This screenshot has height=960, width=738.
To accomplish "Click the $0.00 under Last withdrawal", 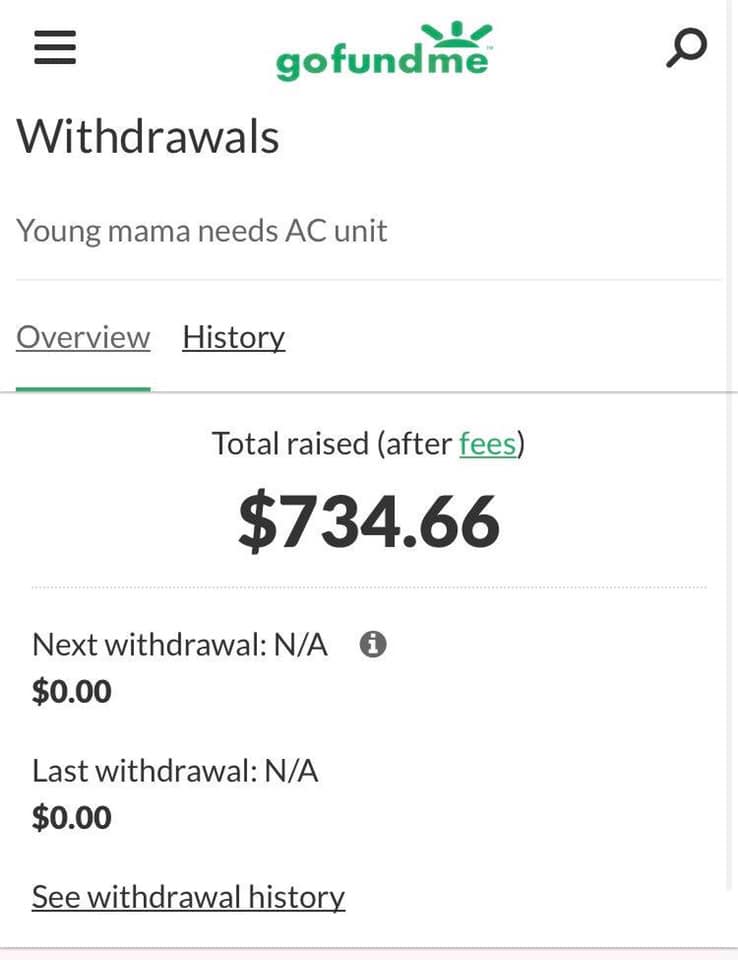I will (71, 818).
